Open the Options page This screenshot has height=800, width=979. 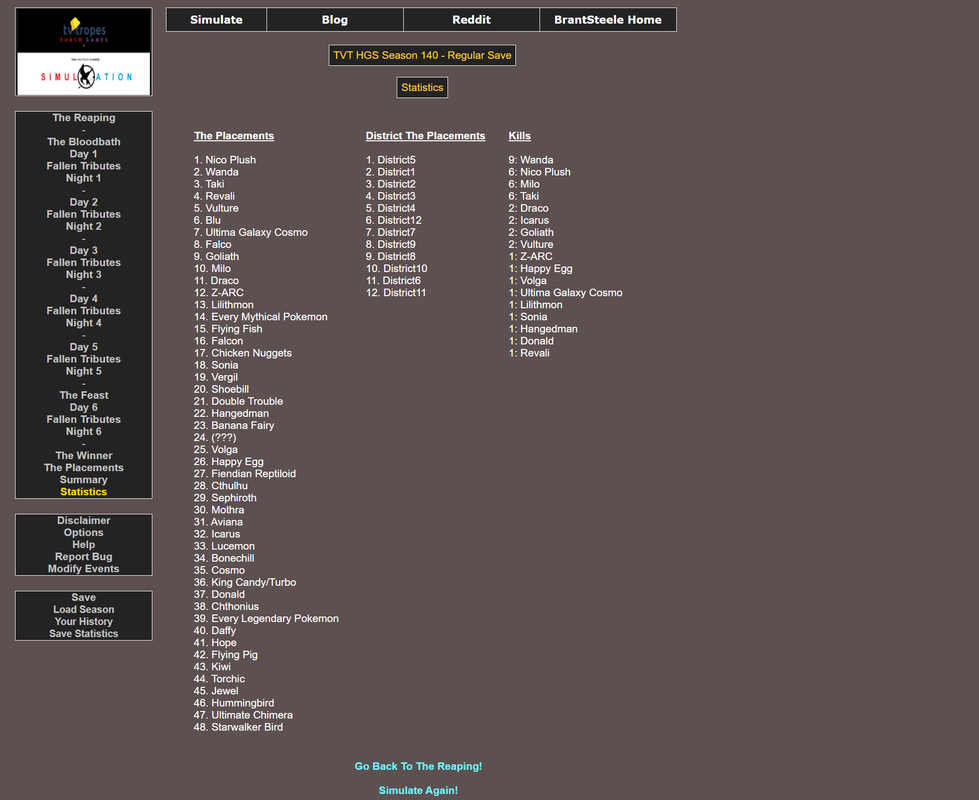84,533
